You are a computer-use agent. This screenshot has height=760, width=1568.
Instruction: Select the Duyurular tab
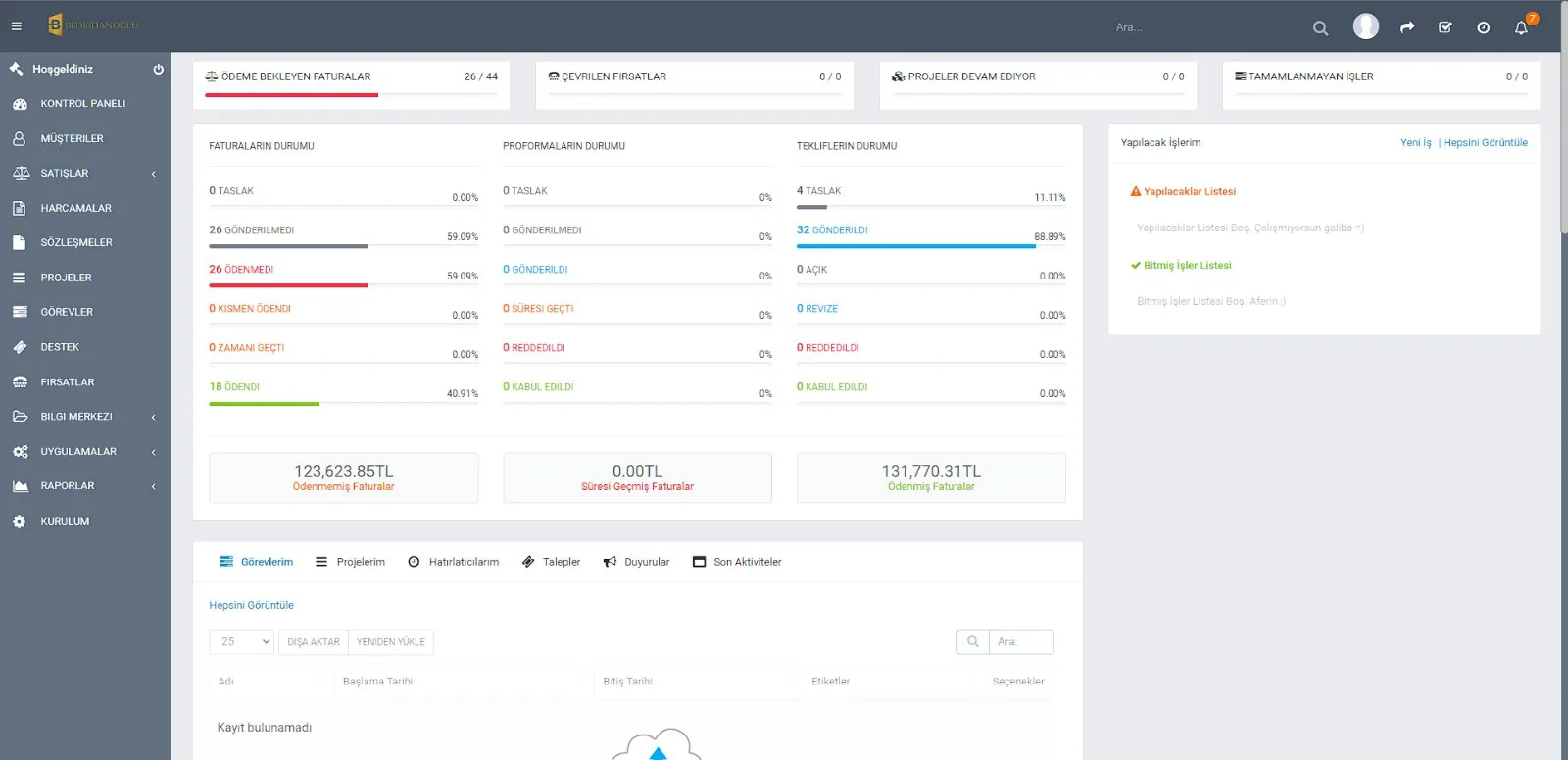tap(636, 562)
